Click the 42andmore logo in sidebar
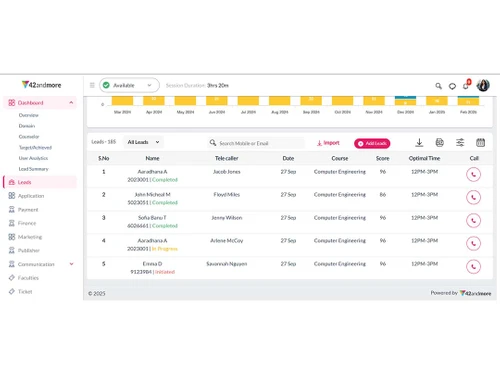Viewport: 500px width, 375px height. pos(42,85)
